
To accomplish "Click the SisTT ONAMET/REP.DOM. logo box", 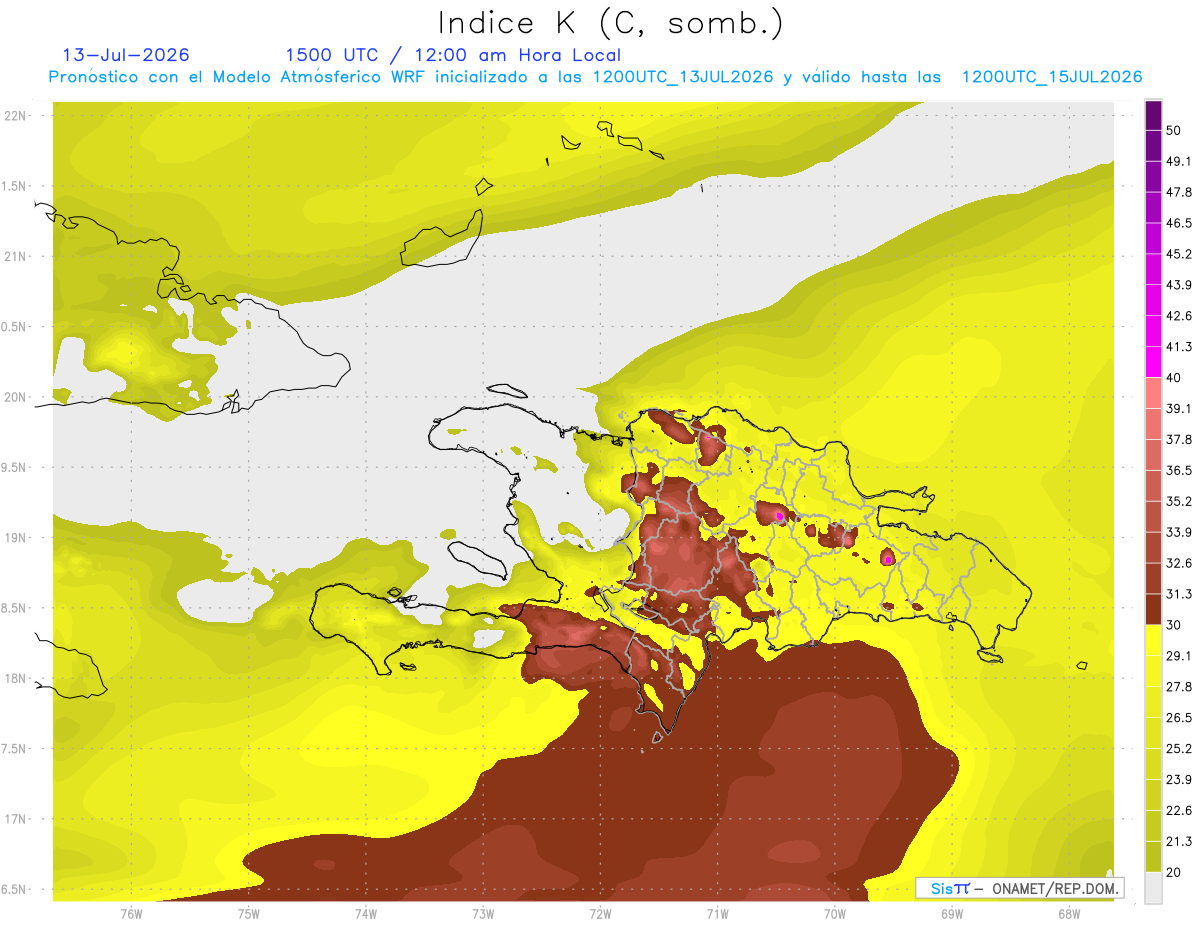I will [1020, 888].
